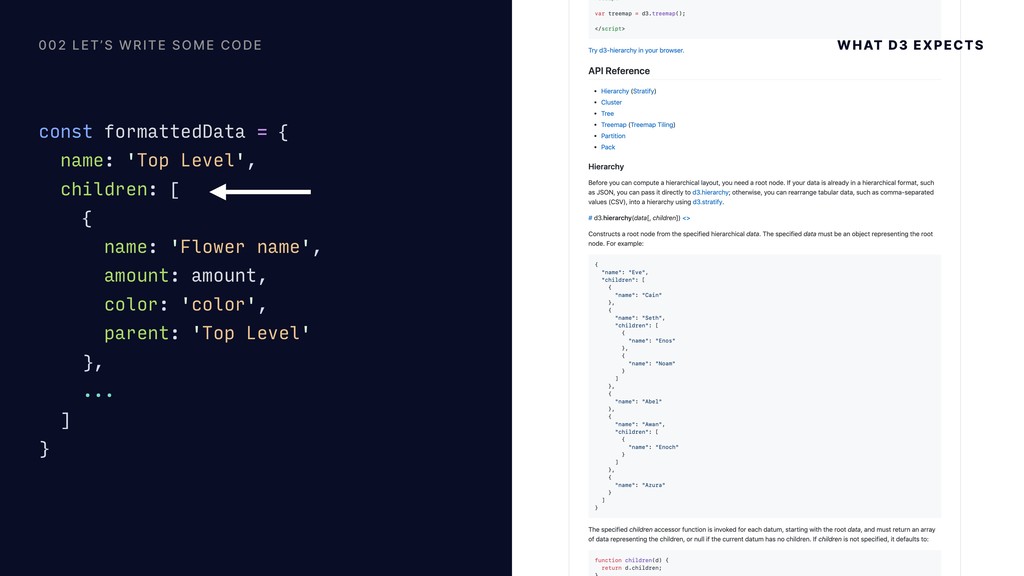Click the '"name": "Abel"' line in JSON example
The height and width of the screenshot is (576, 1024).
pyautogui.click(x=639, y=402)
